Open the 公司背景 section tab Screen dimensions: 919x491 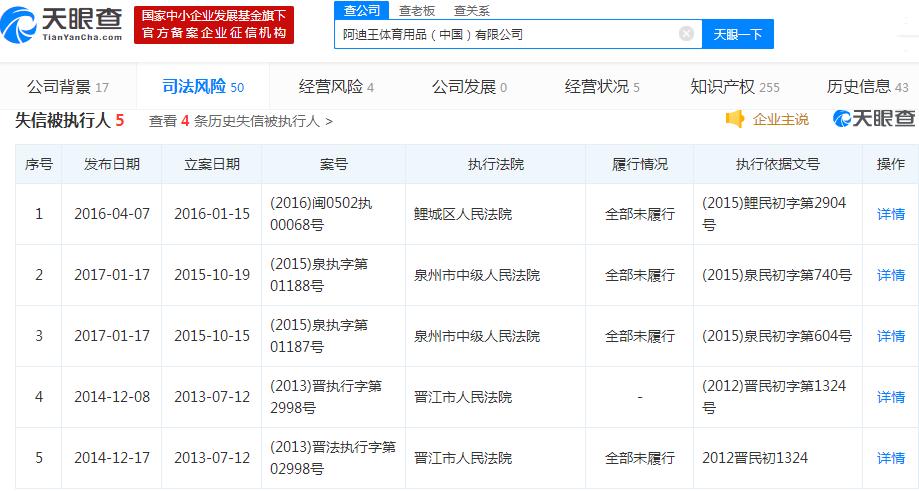(x=68, y=87)
